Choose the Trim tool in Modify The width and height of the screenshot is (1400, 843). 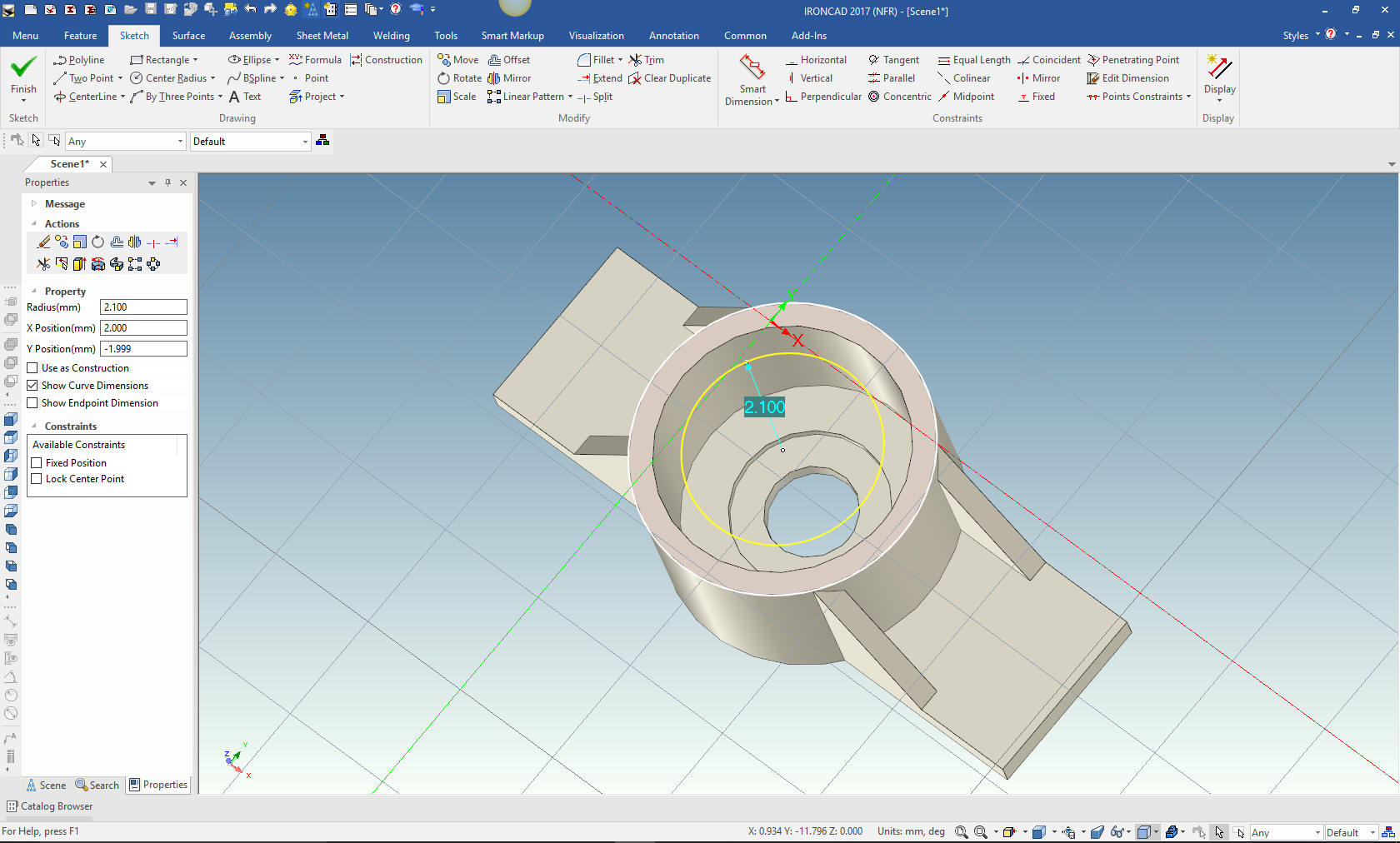pos(647,60)
